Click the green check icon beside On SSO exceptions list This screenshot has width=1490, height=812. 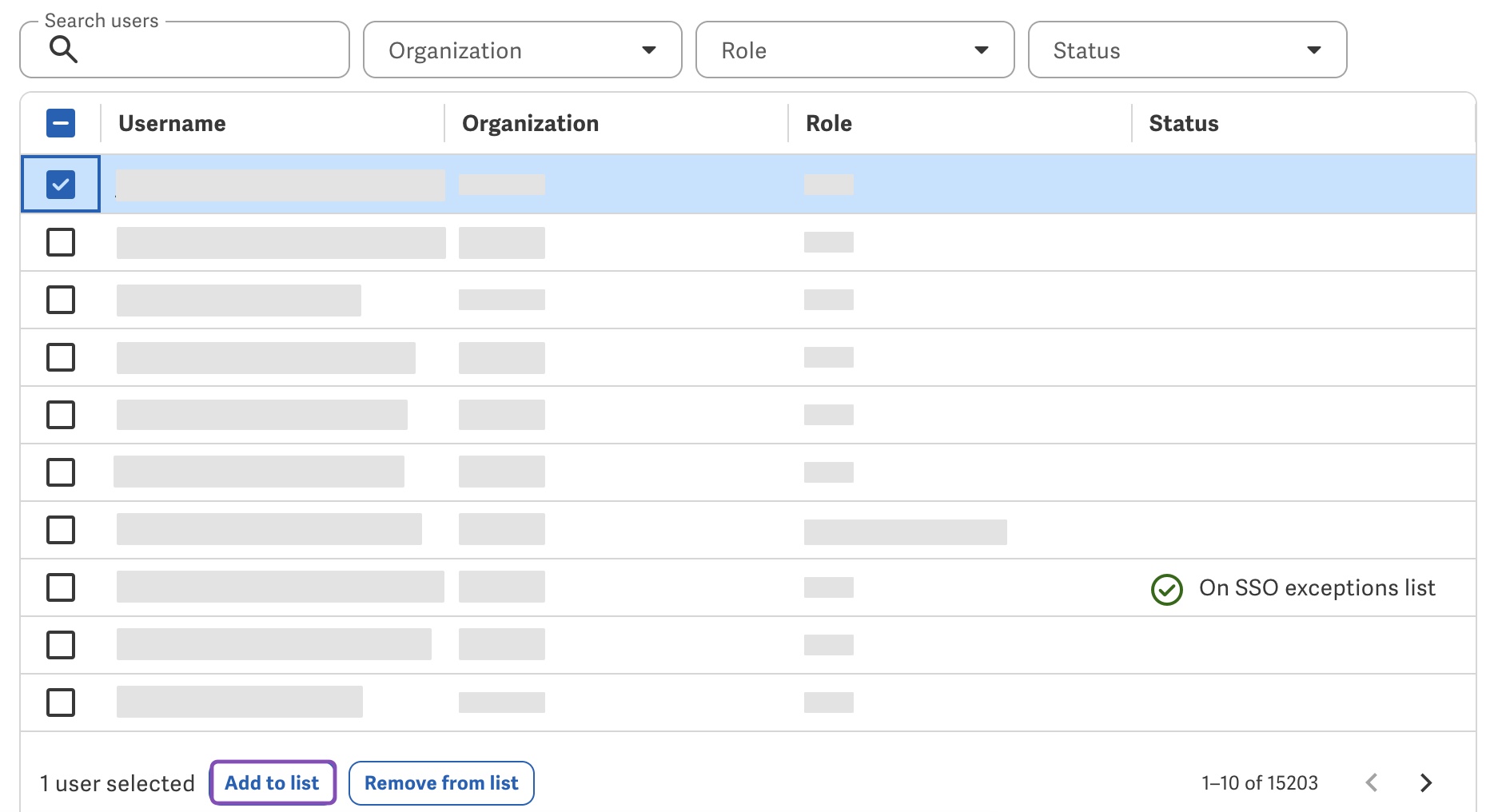coord(1167,590)
